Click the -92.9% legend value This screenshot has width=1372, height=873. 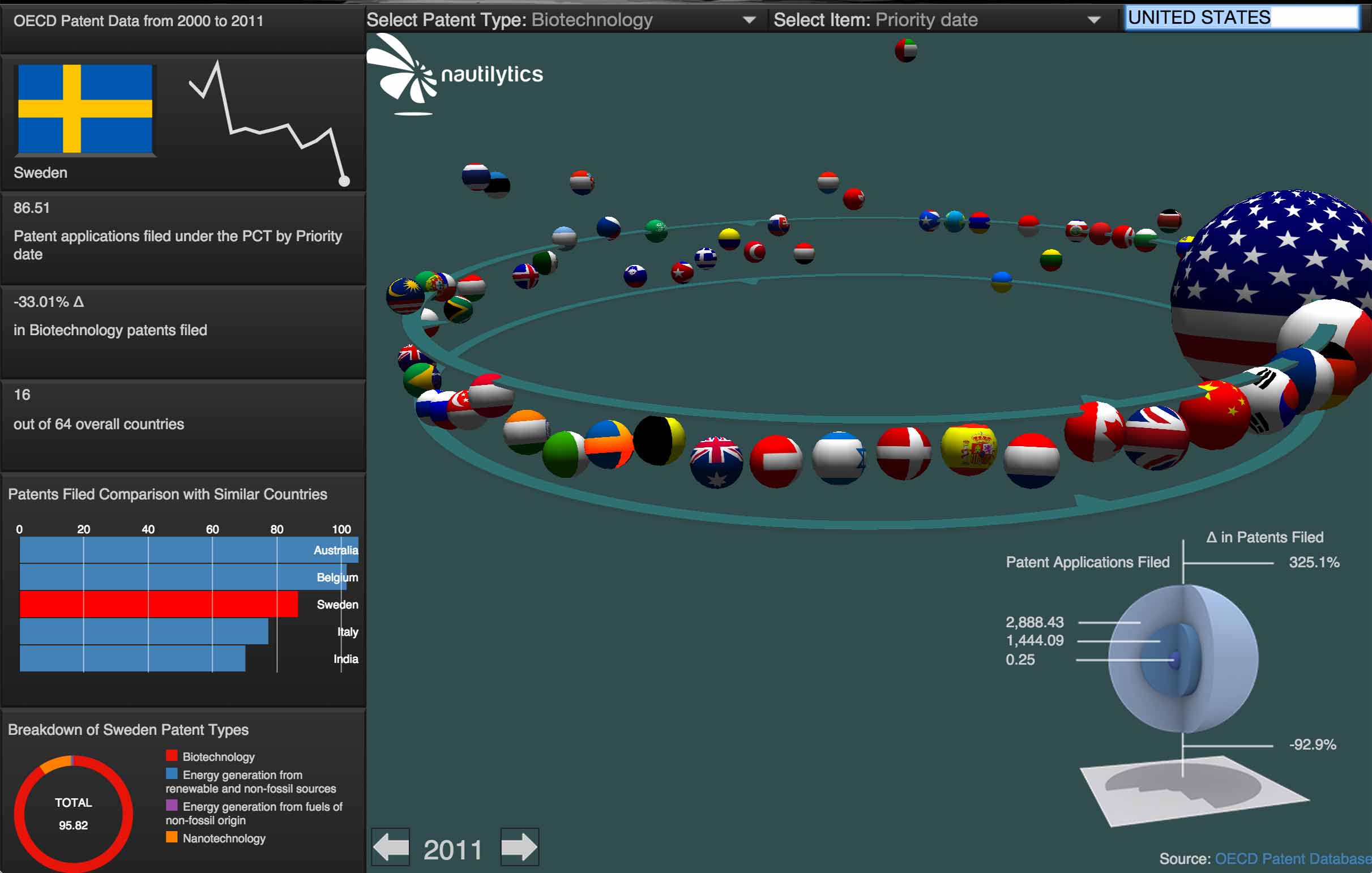click(x=1313, y=744)
